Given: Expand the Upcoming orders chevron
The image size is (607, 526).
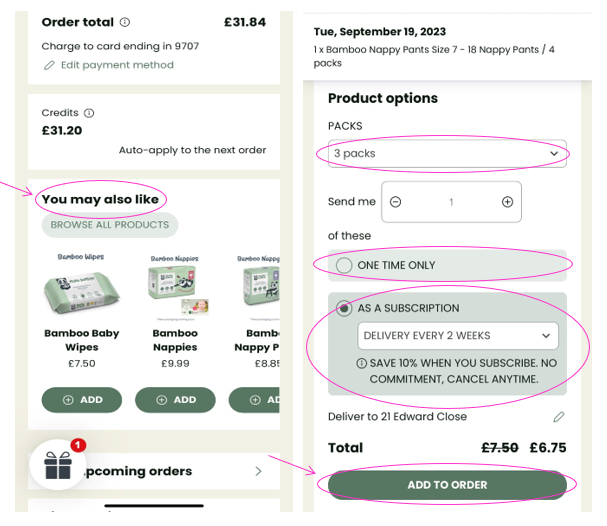Looking at the screenshot, I should pos(258,471).
